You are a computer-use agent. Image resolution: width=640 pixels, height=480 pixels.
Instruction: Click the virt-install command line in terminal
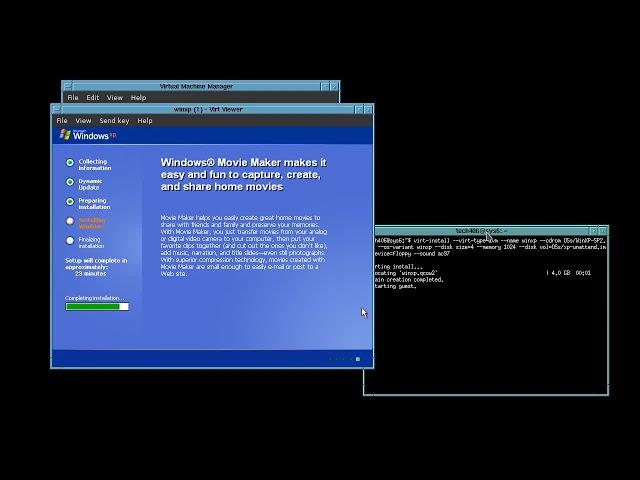[490, 240]
